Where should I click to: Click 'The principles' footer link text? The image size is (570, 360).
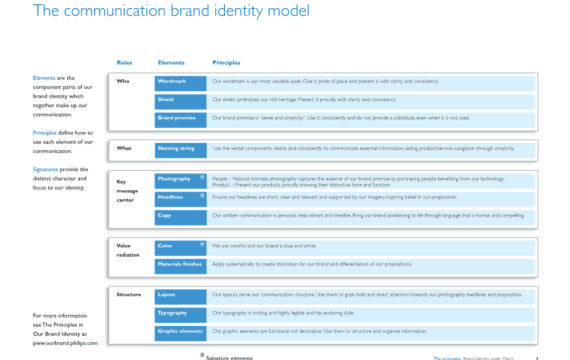[x=447, y=358]
